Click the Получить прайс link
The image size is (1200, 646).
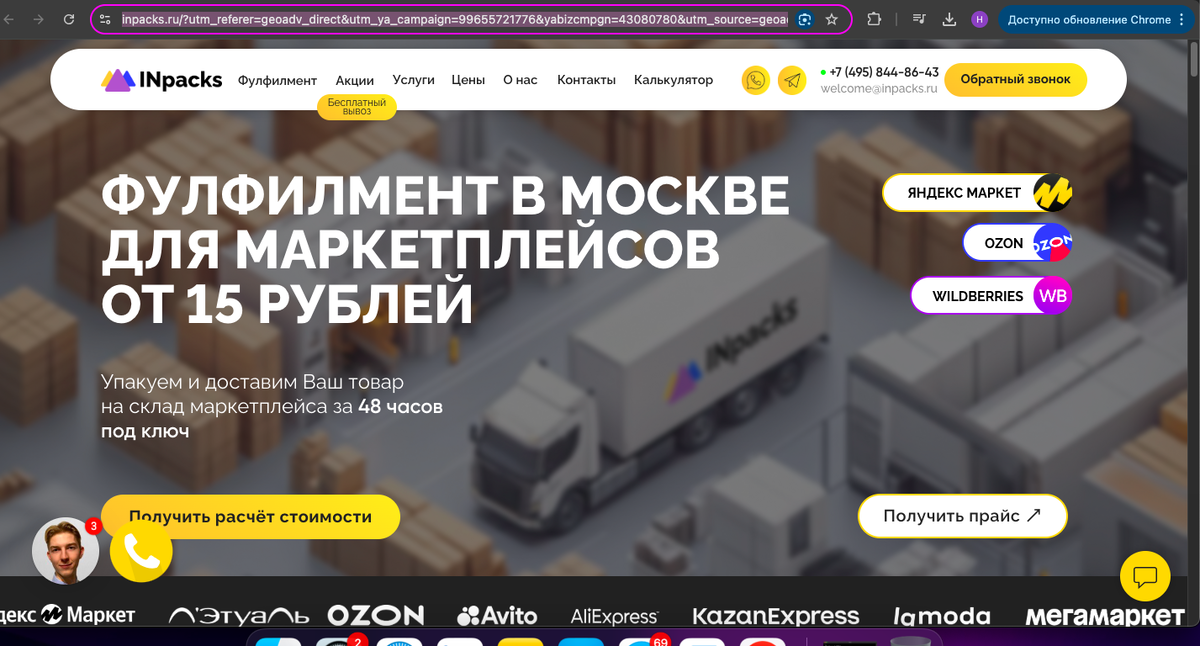[961, 516]
